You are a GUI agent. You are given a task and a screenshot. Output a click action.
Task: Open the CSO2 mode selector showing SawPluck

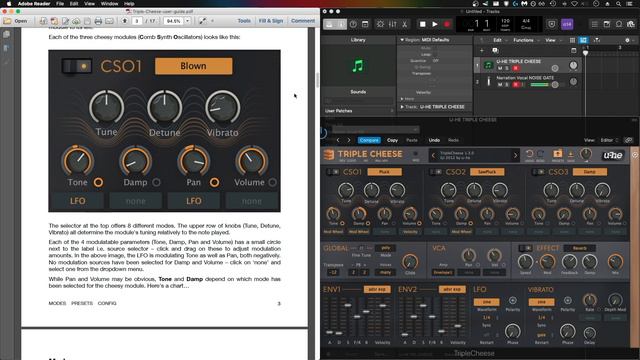[x=487, y=172]
